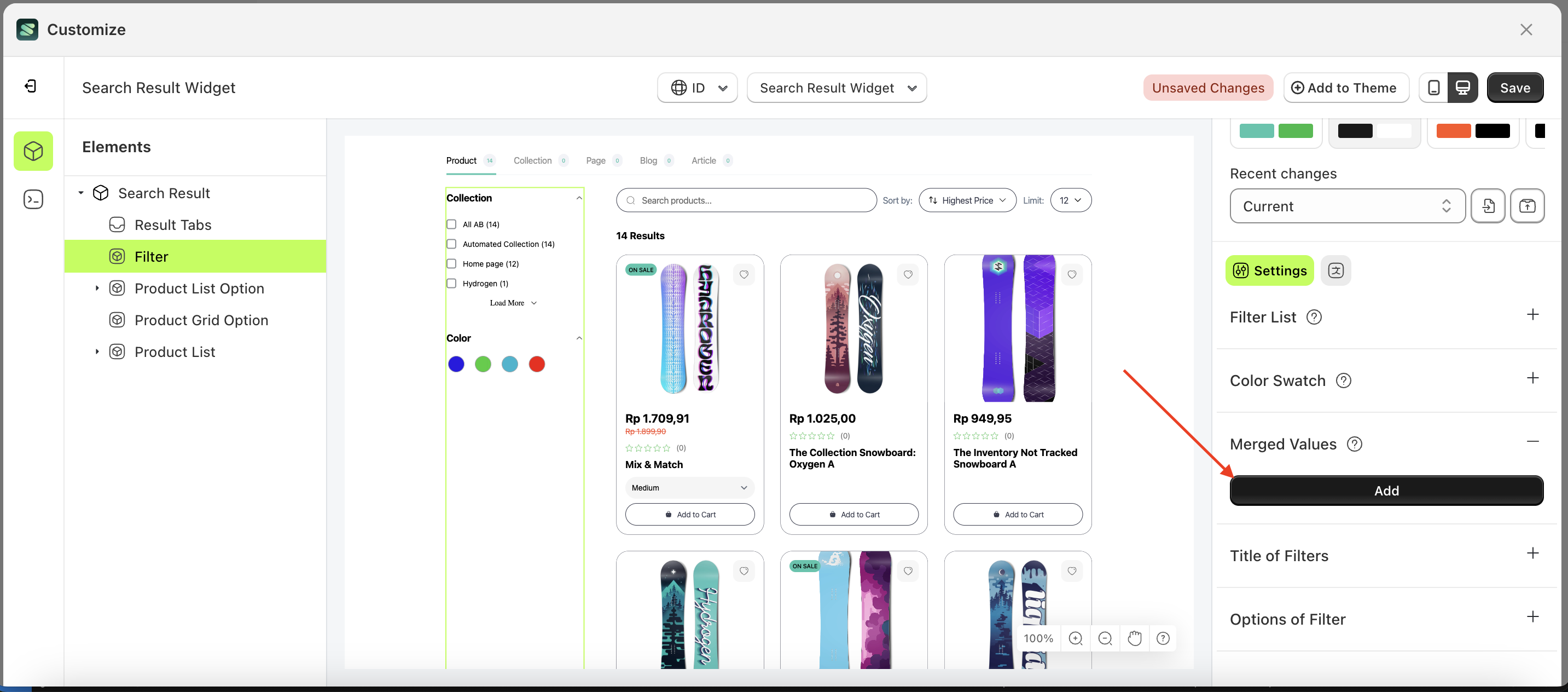
Task: Expand the Product List Option tree item
Action: coord(96,287)
